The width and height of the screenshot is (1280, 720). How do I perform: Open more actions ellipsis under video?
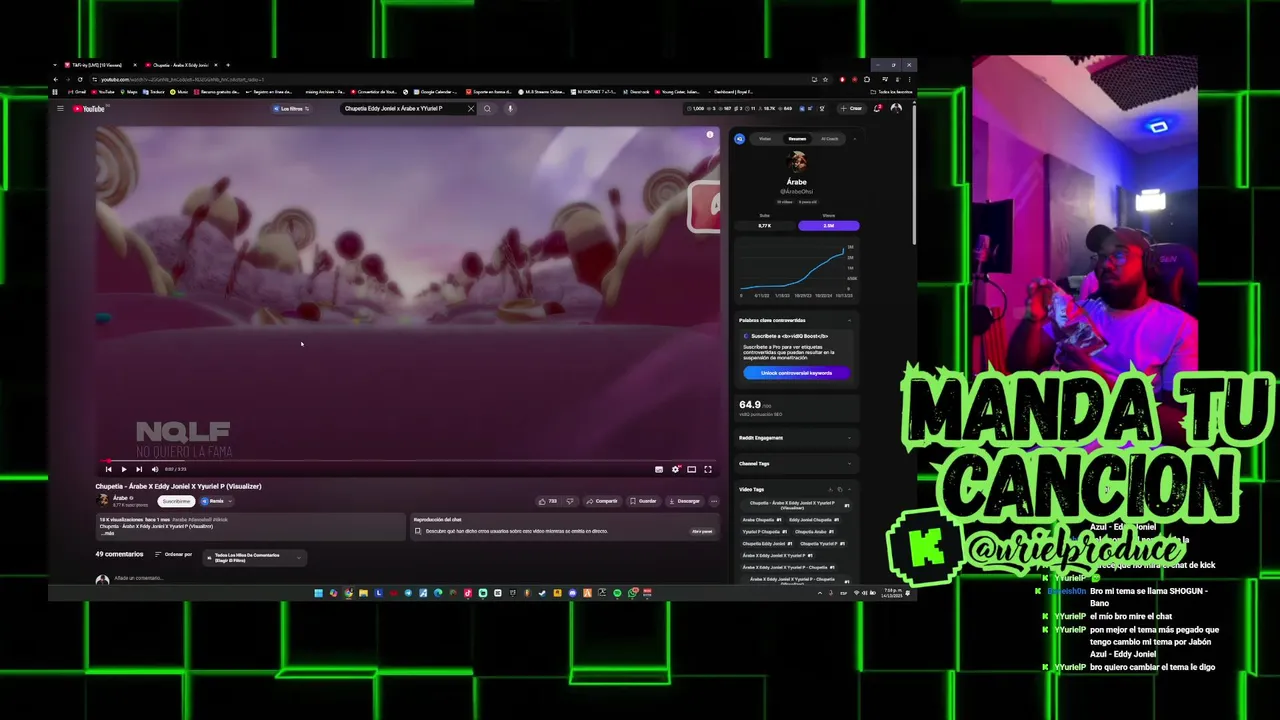pyautogui.click(x=713, y=501)
